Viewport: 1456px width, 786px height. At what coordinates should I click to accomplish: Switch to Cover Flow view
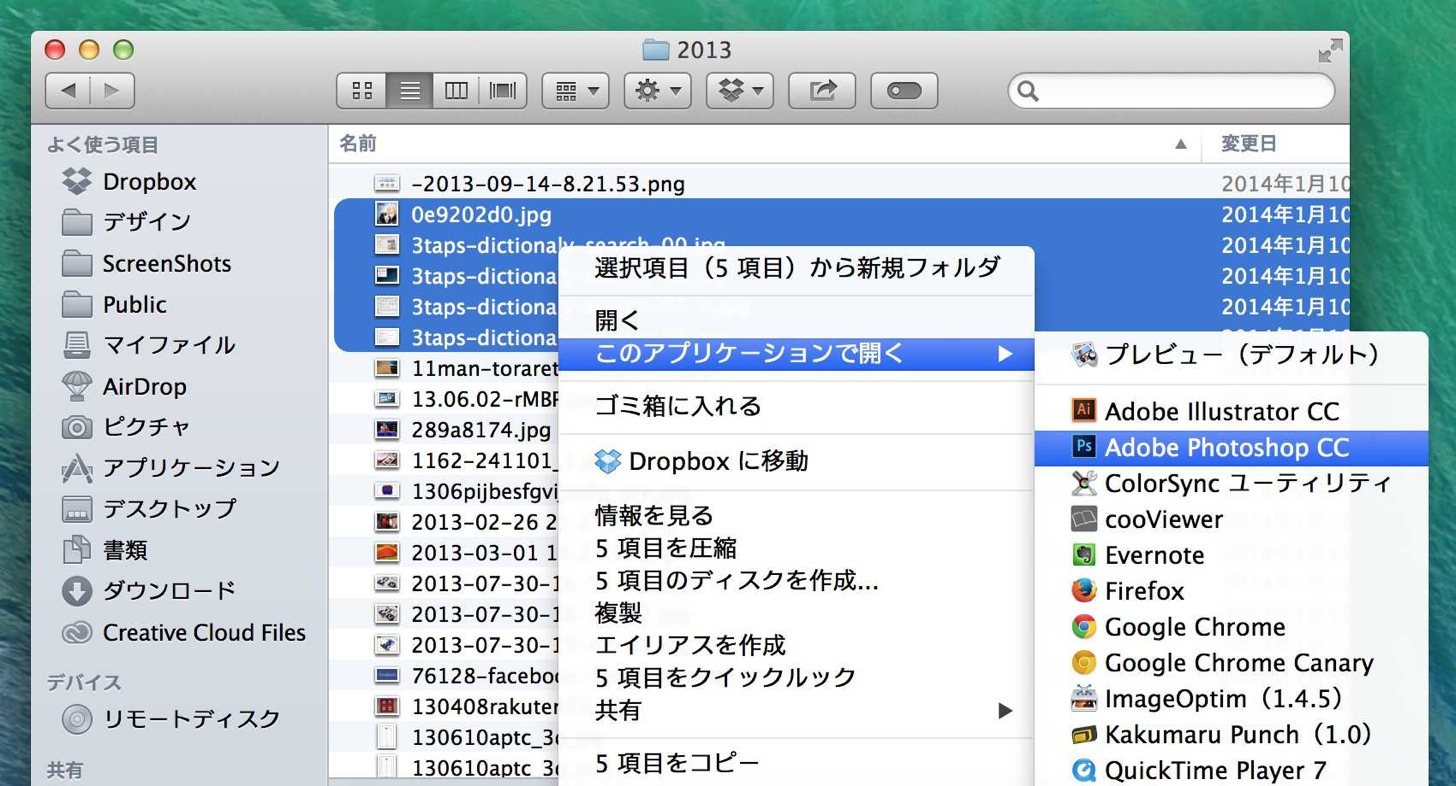[503, 91]
